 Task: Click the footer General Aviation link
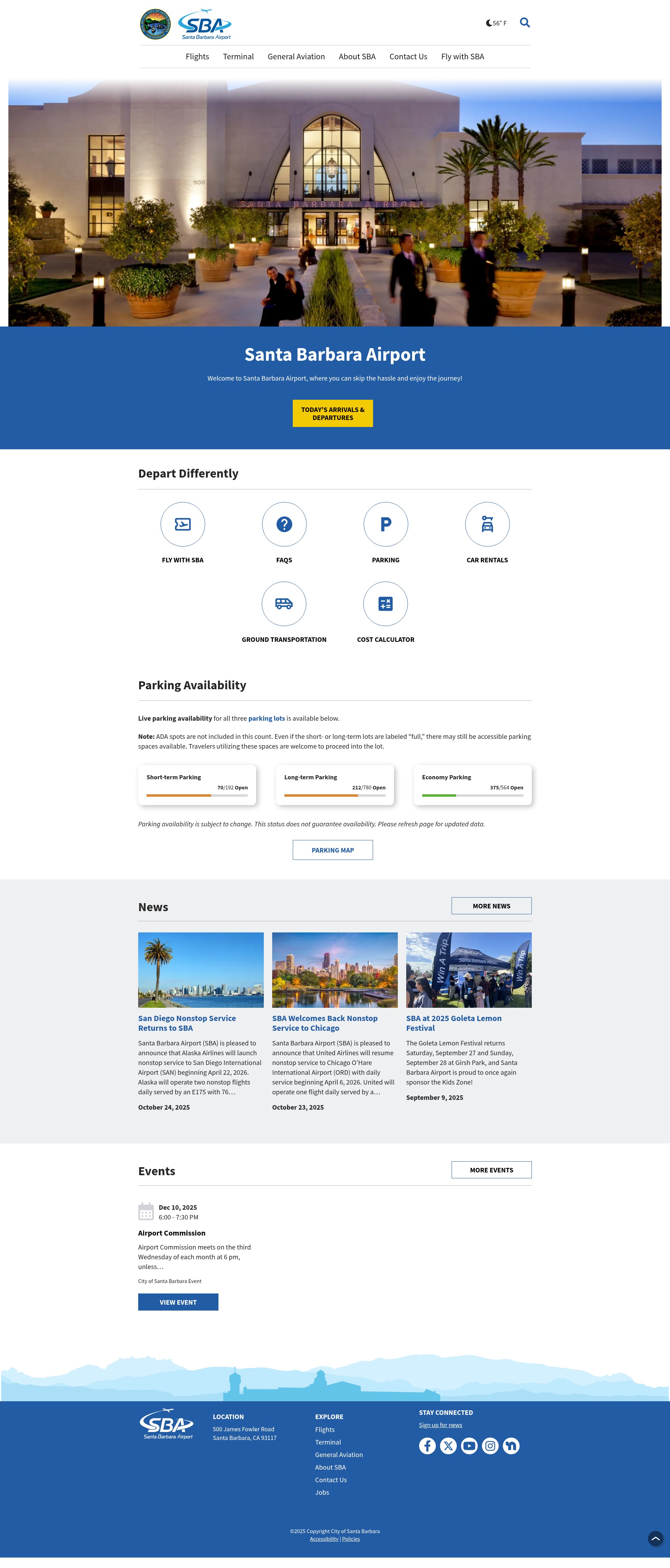click(x=338, y=1455)
